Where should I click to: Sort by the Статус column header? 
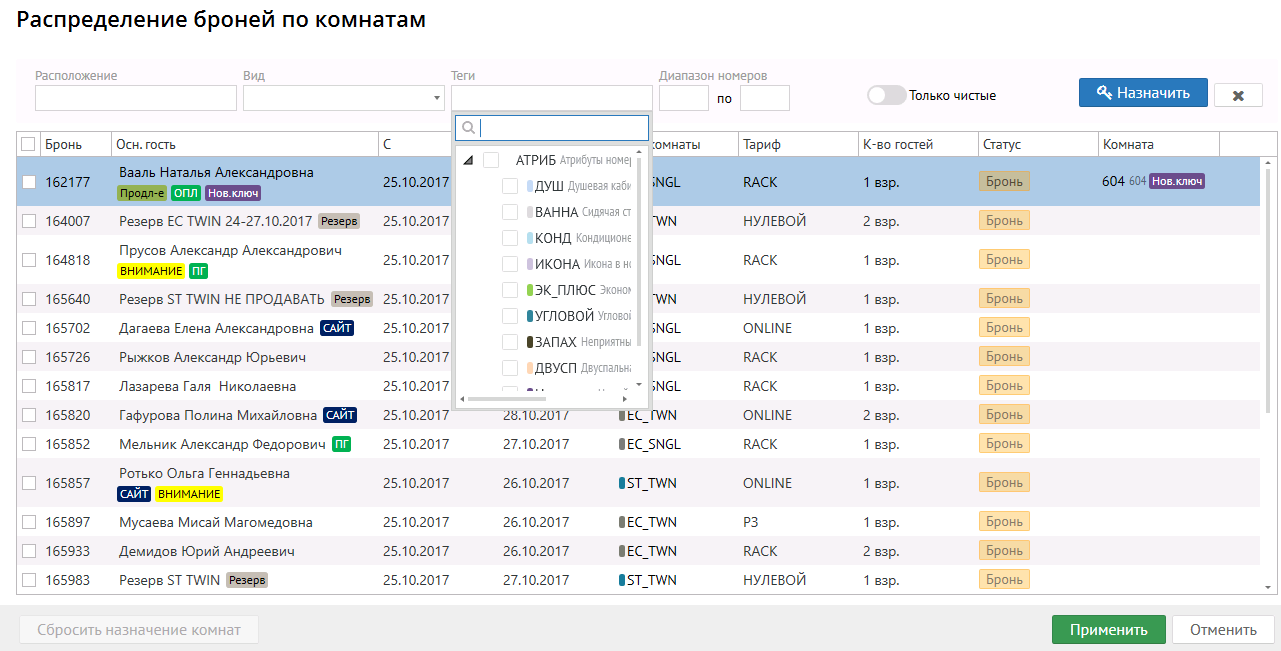coord(1037,144)
